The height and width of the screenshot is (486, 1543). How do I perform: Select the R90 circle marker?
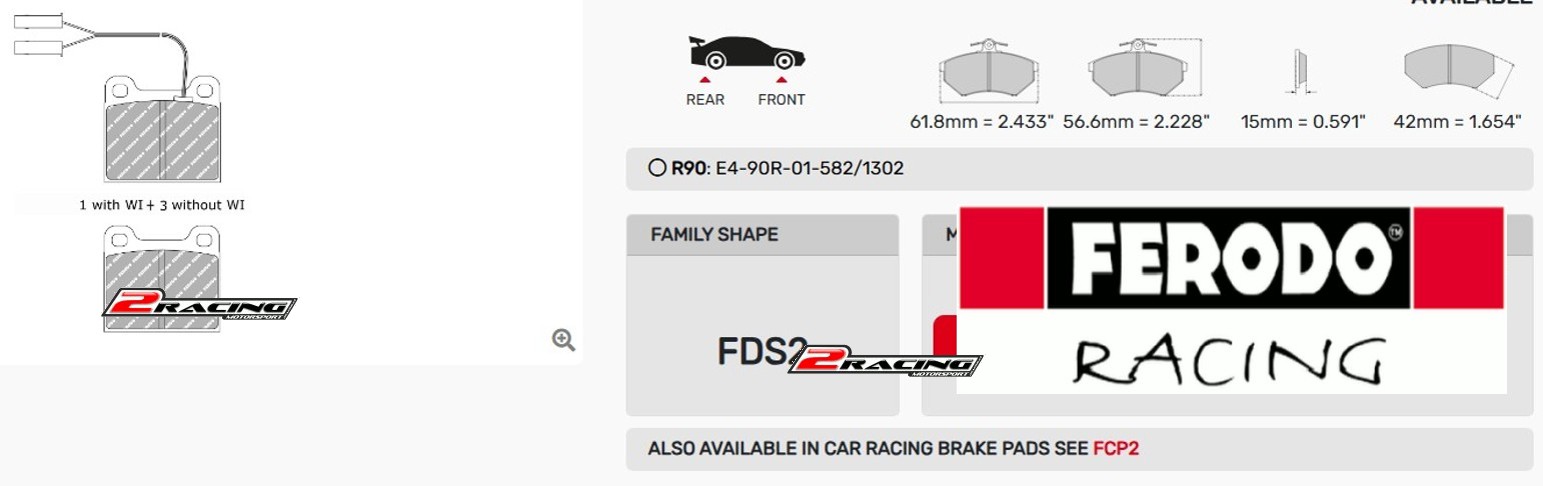coord(657,168)
